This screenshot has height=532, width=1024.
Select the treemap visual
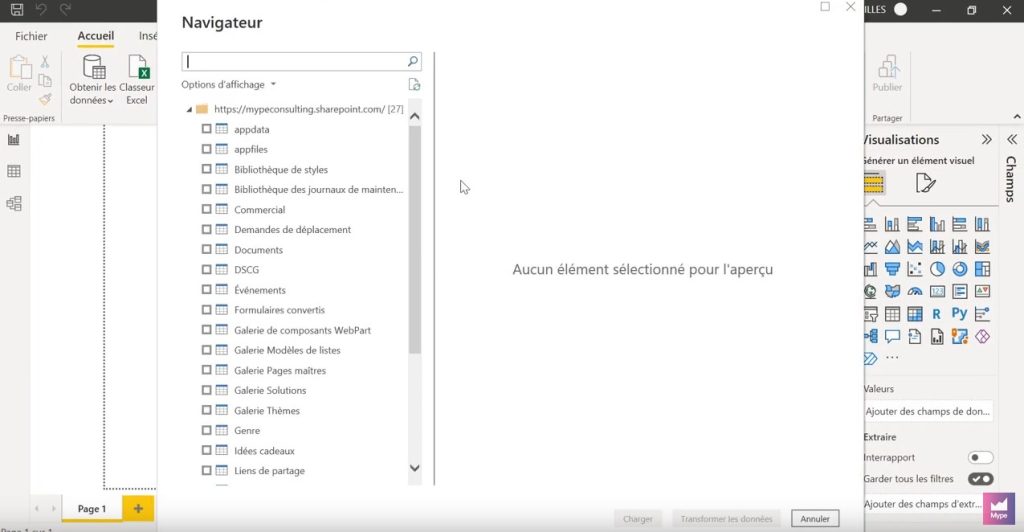[982, 269]
